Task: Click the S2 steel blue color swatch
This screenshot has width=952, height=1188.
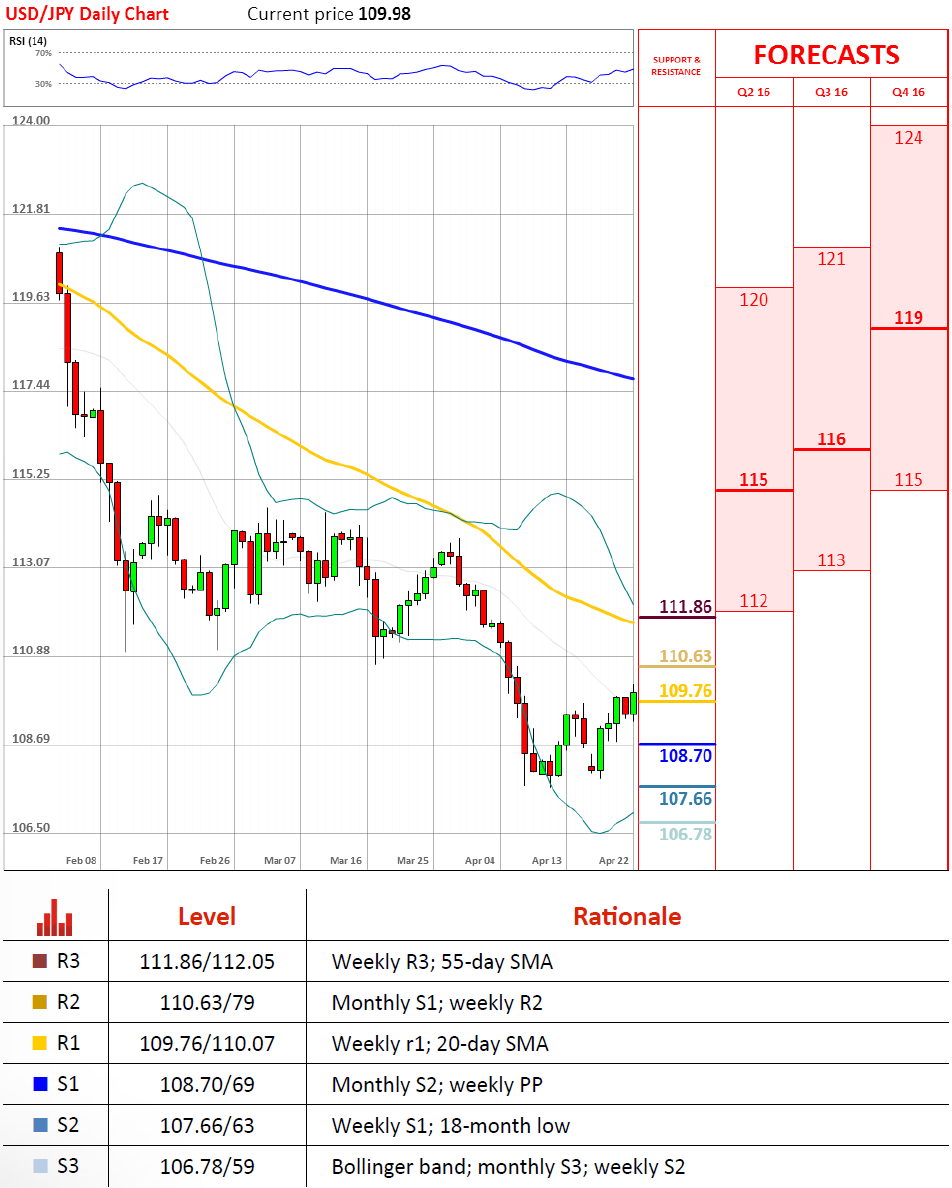Action: (x=40, y=1124)
